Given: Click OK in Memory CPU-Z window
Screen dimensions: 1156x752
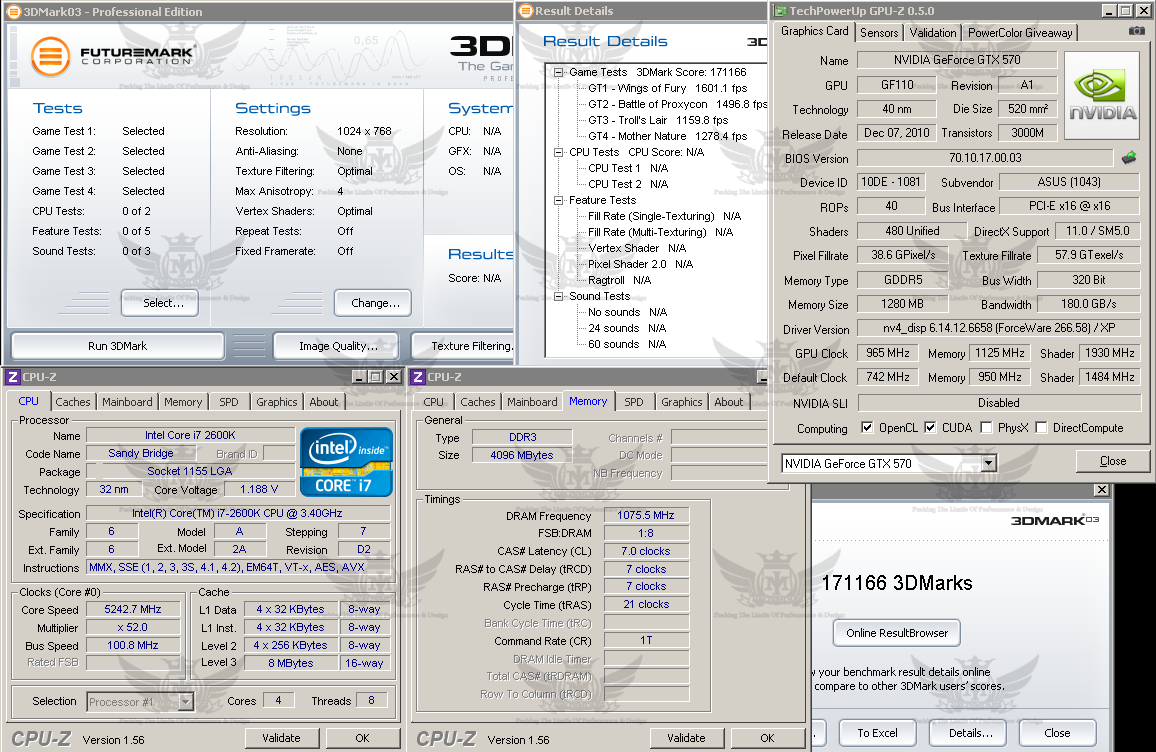Looking at the screenshot, I should click(x=767, y=738).
